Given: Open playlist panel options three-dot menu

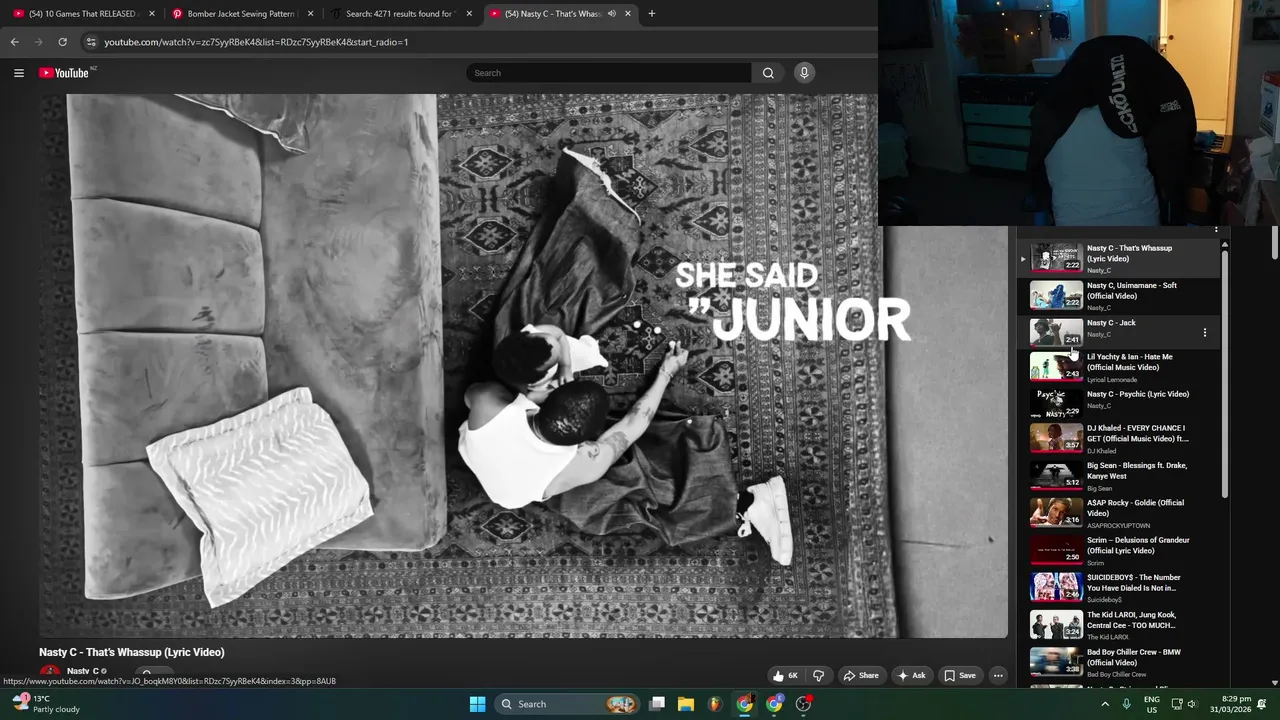Looking at the screenshot, I should click(1216, 230).
